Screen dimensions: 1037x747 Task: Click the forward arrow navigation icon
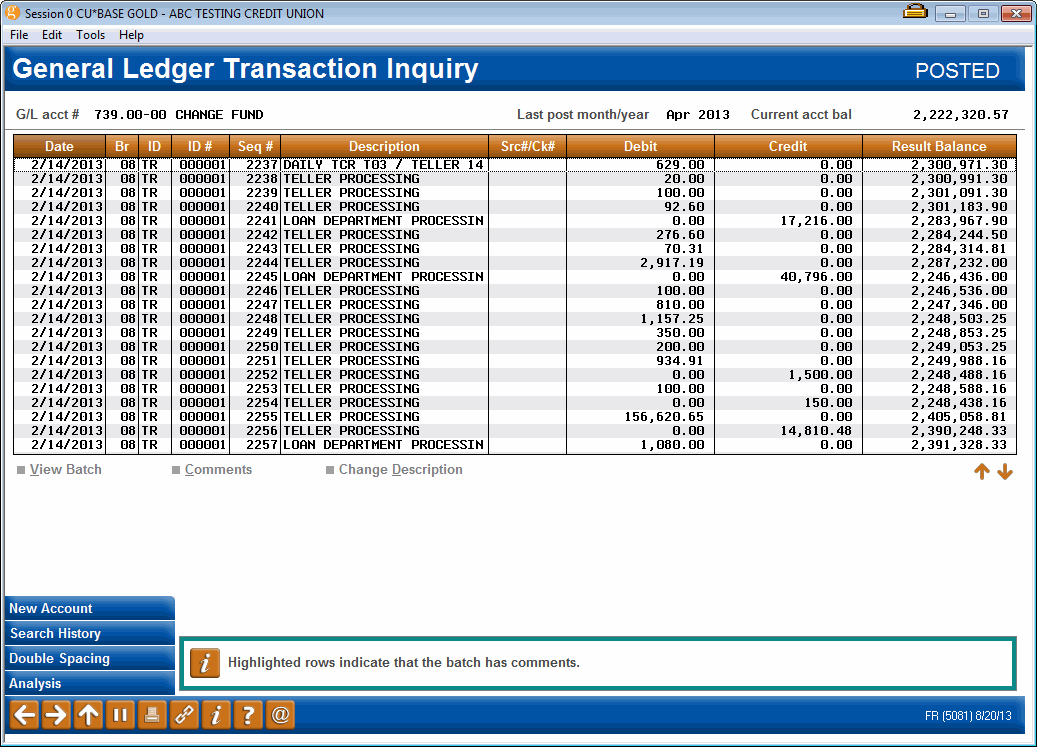(x=54, y=714)
